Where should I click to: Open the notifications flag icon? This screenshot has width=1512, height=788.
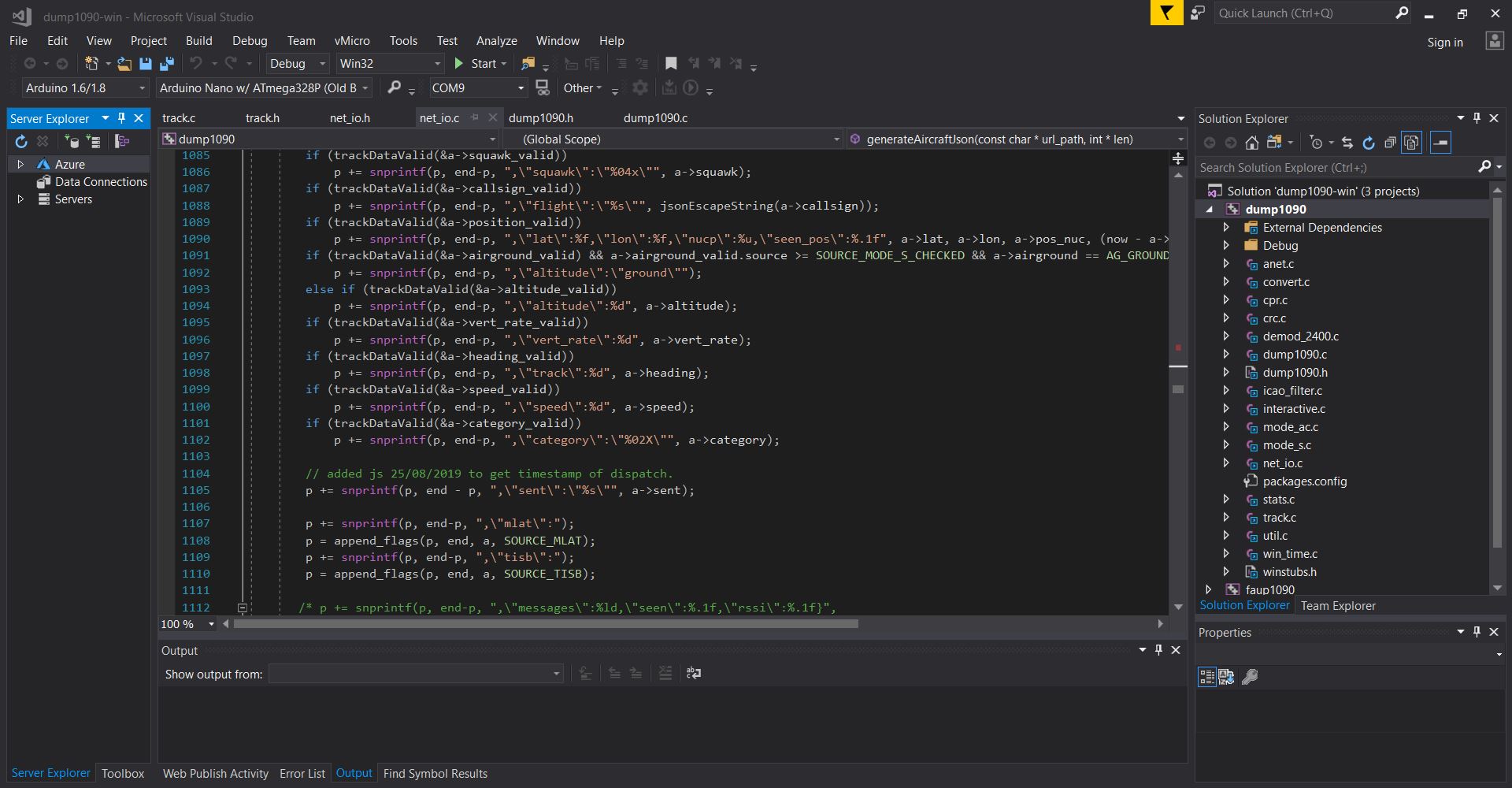coord(1166,13)
